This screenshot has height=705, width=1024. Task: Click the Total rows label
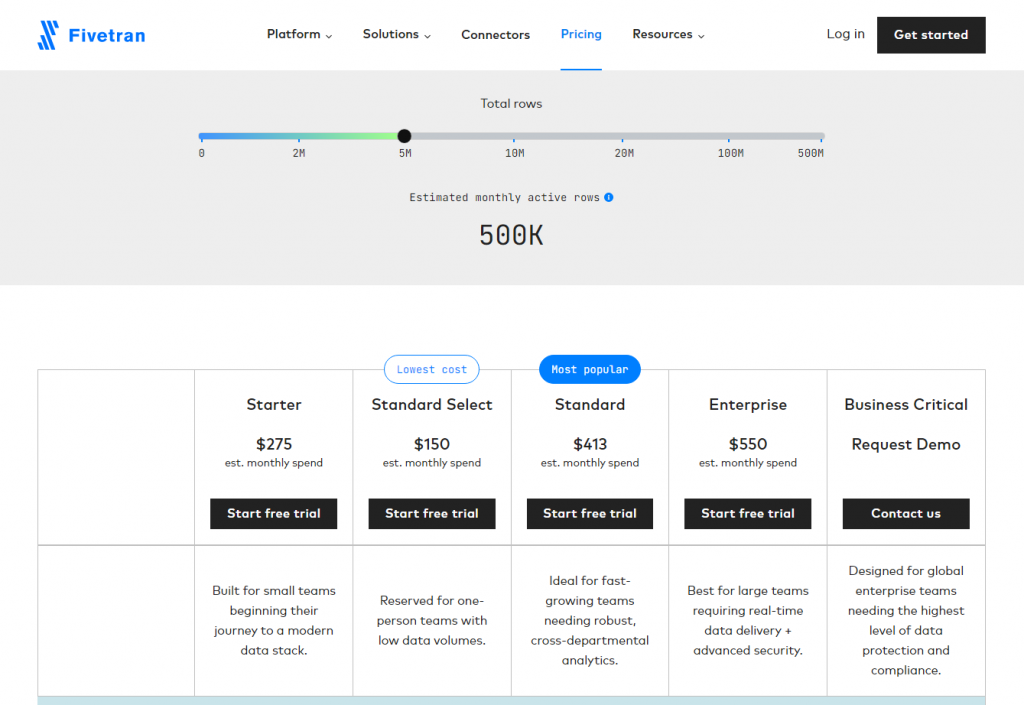click(511, 104)
